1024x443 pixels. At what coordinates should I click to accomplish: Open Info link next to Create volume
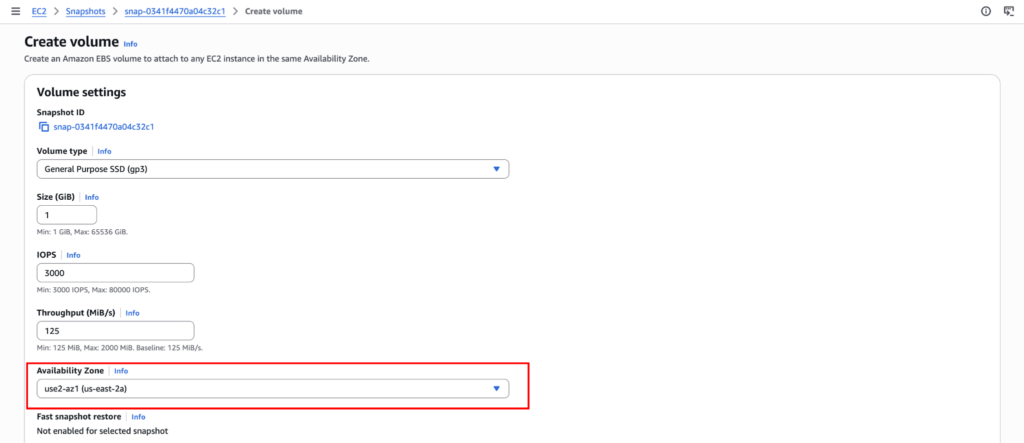click(x=131, y=44)
